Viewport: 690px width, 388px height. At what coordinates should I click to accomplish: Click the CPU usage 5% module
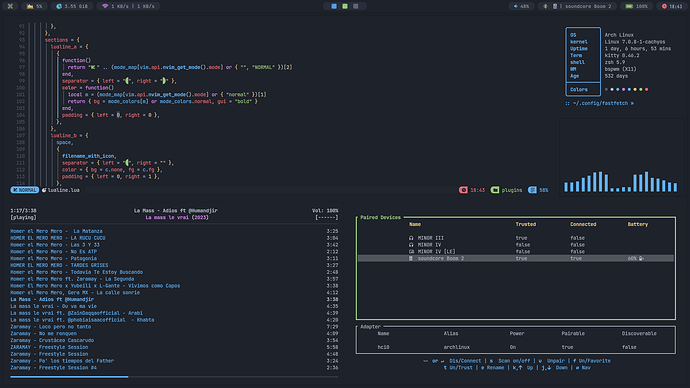(35, 6)
